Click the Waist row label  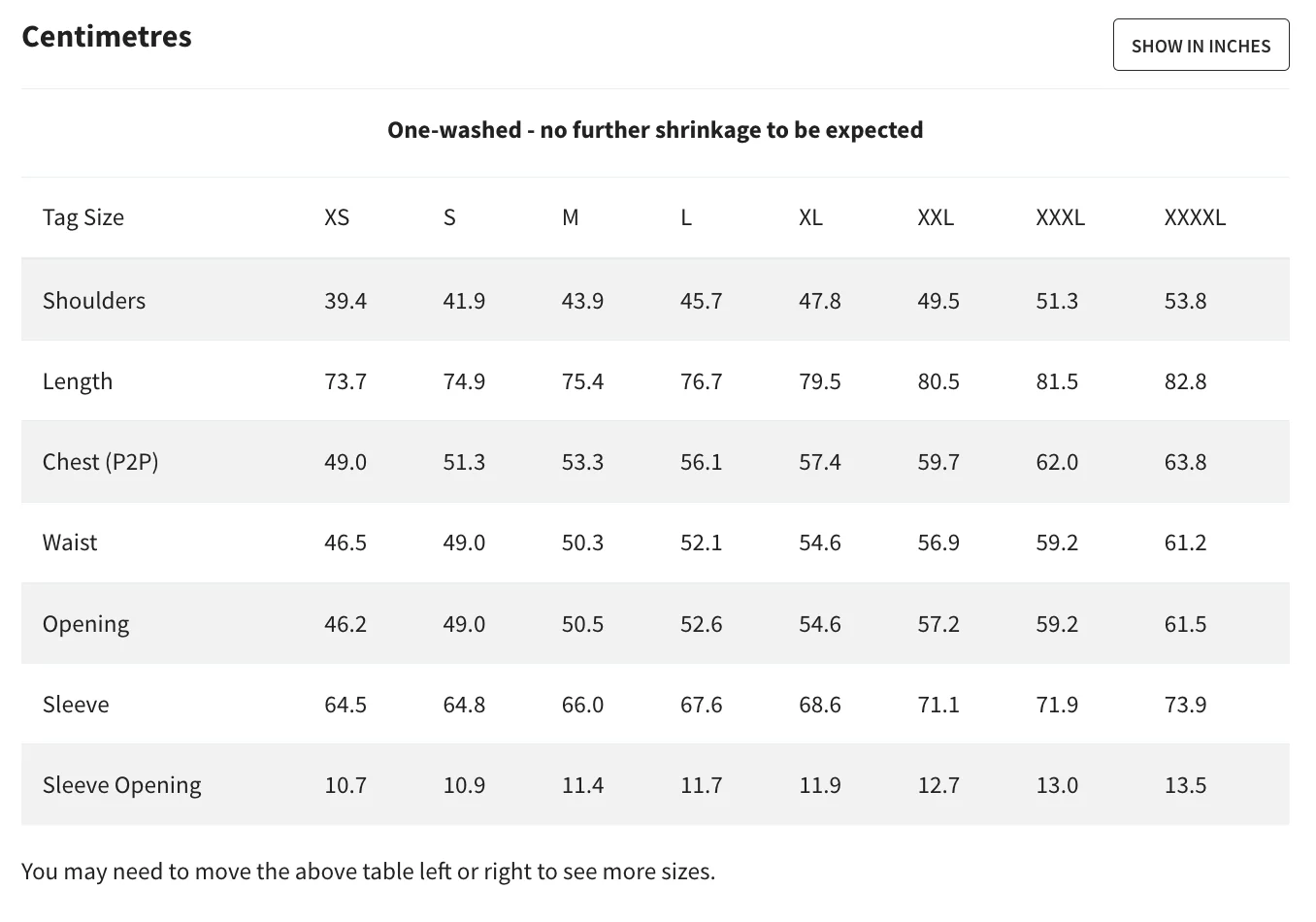coord(70,543)
